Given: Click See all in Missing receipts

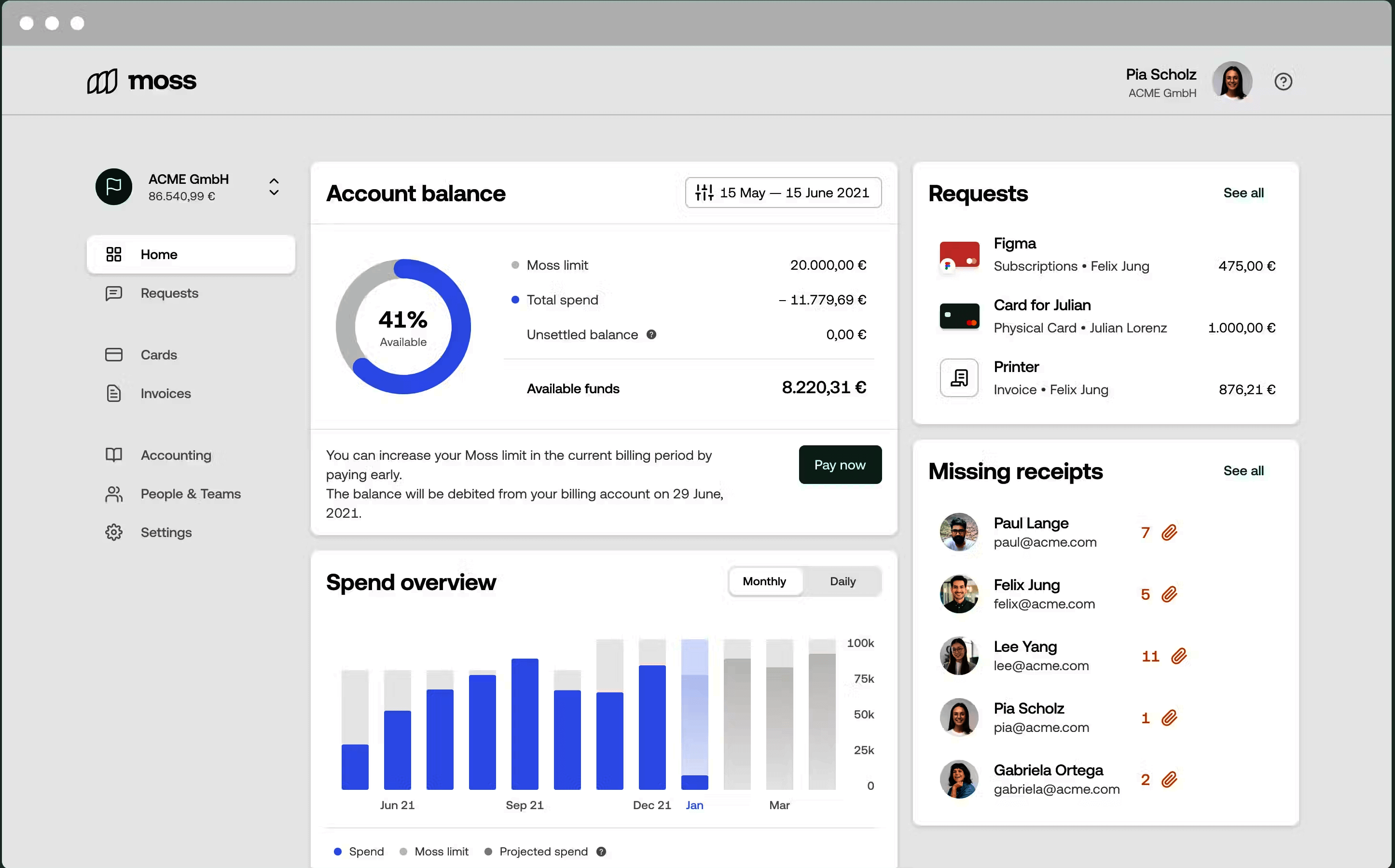Looking at the screenshot, I should point(1243,471).
